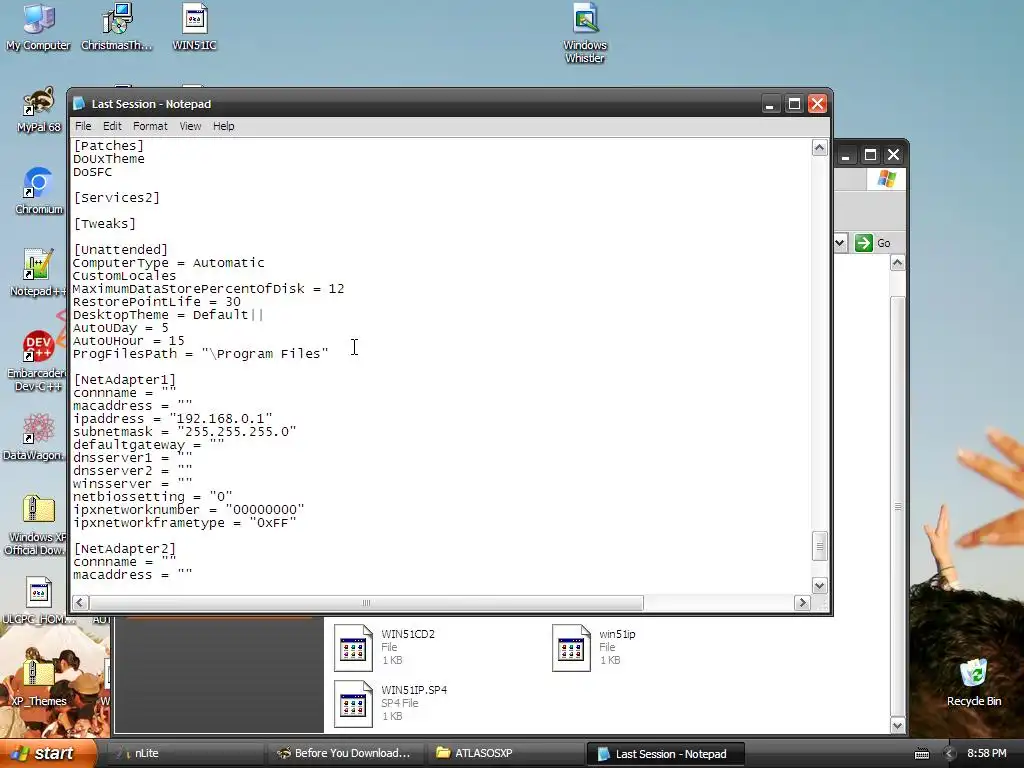Launch the Chromium desktop shortcut

point(39,191)
